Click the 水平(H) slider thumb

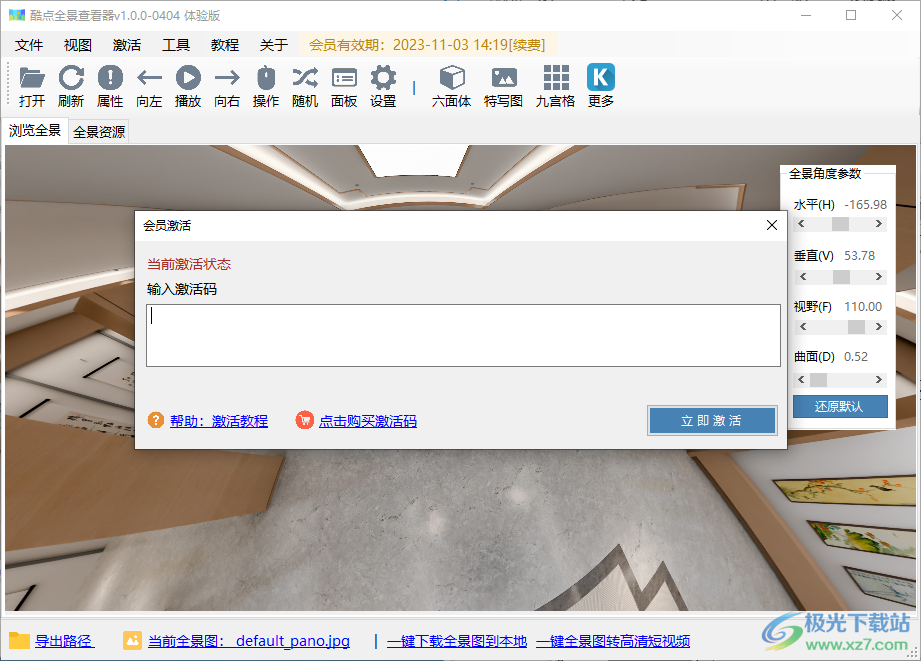[x=841, y=224]
